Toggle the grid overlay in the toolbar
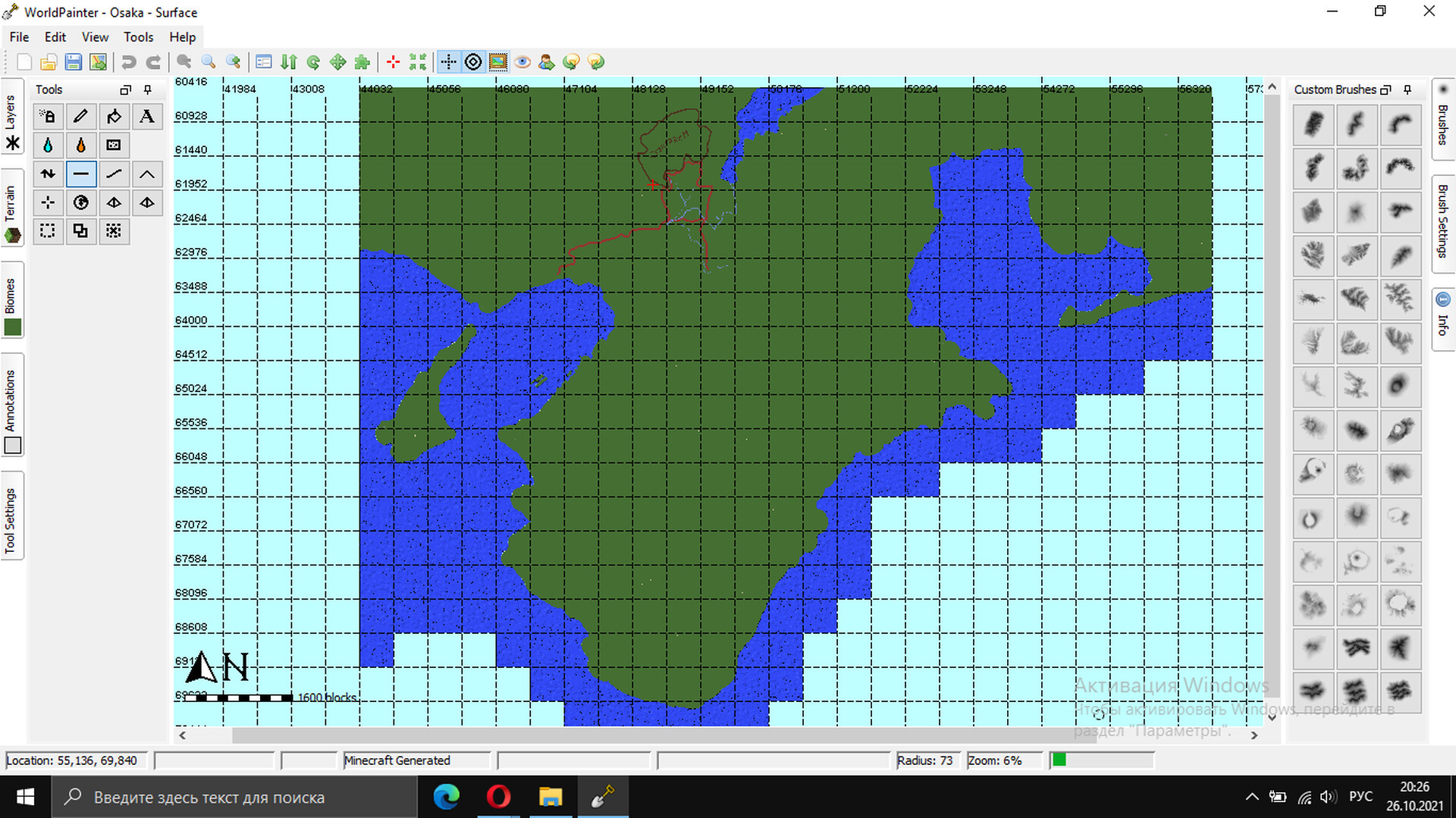1456x818 pixels. click(449, 61)
